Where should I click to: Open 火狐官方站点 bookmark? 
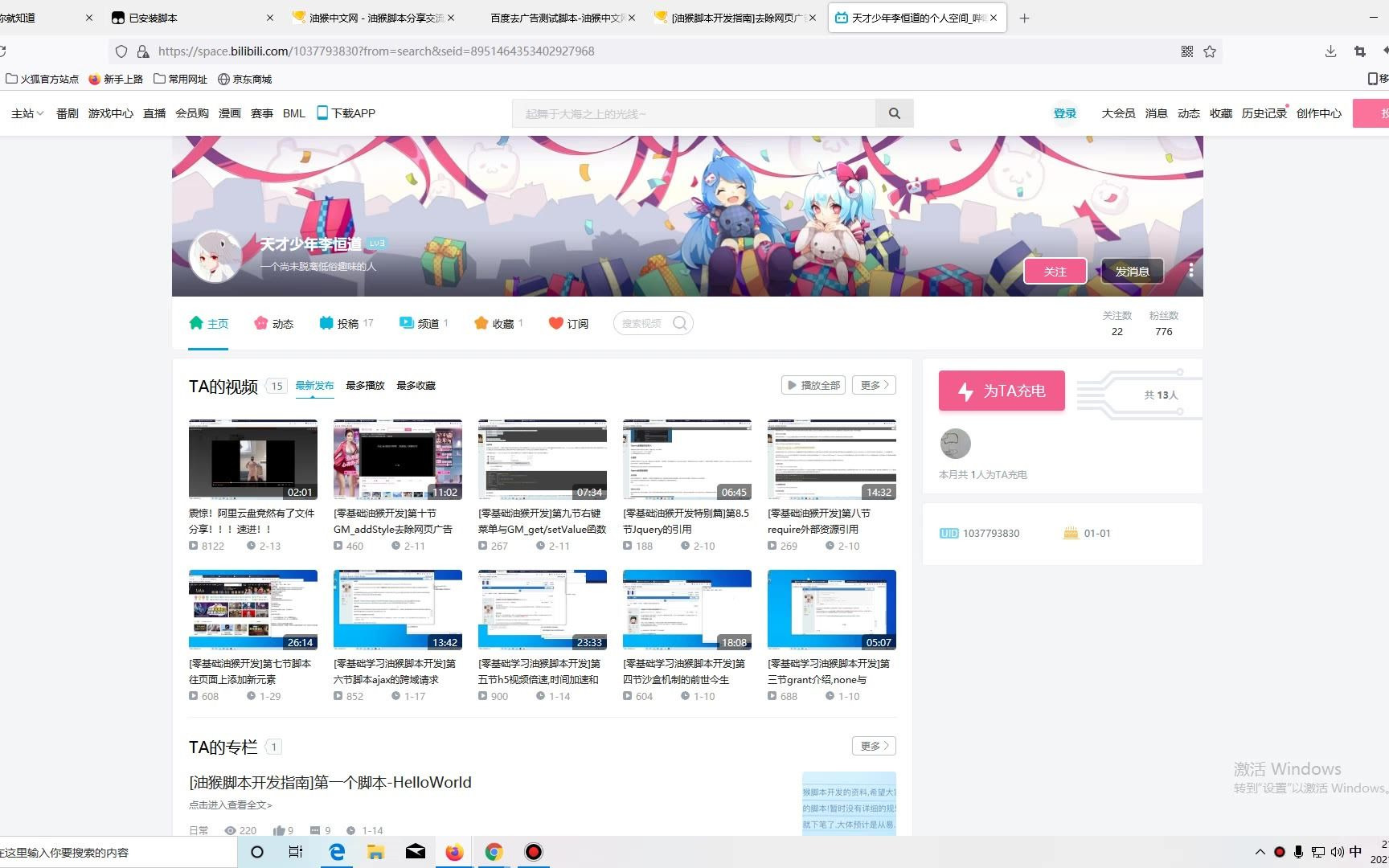43,79
